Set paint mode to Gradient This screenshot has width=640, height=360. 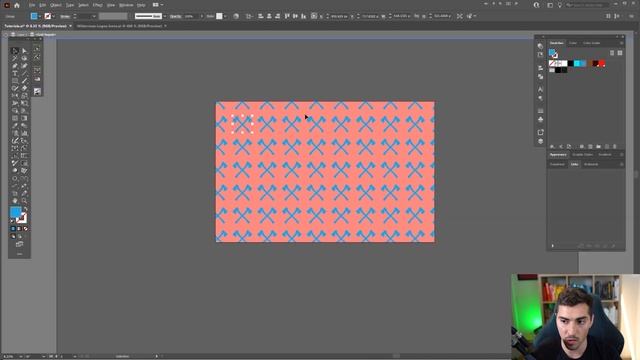tap(19, 229)
